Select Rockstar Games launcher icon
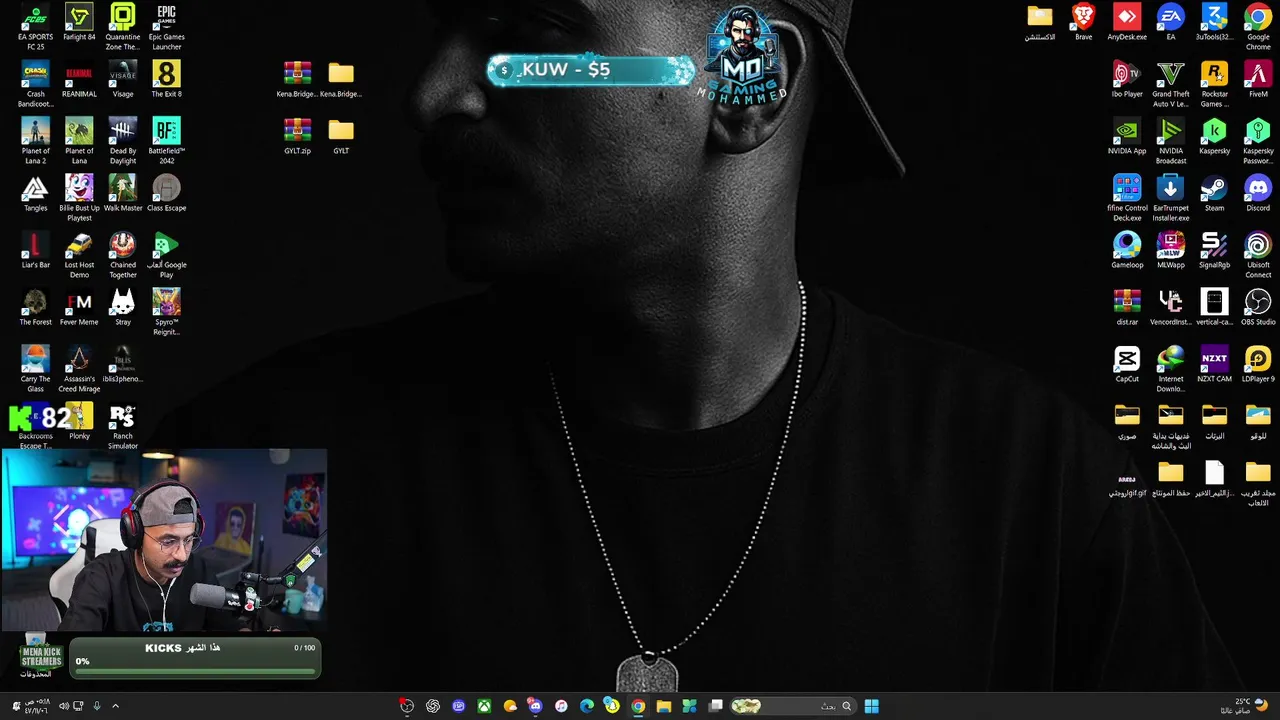The height and width of the screenshot is (720, 1280). 1214,84
